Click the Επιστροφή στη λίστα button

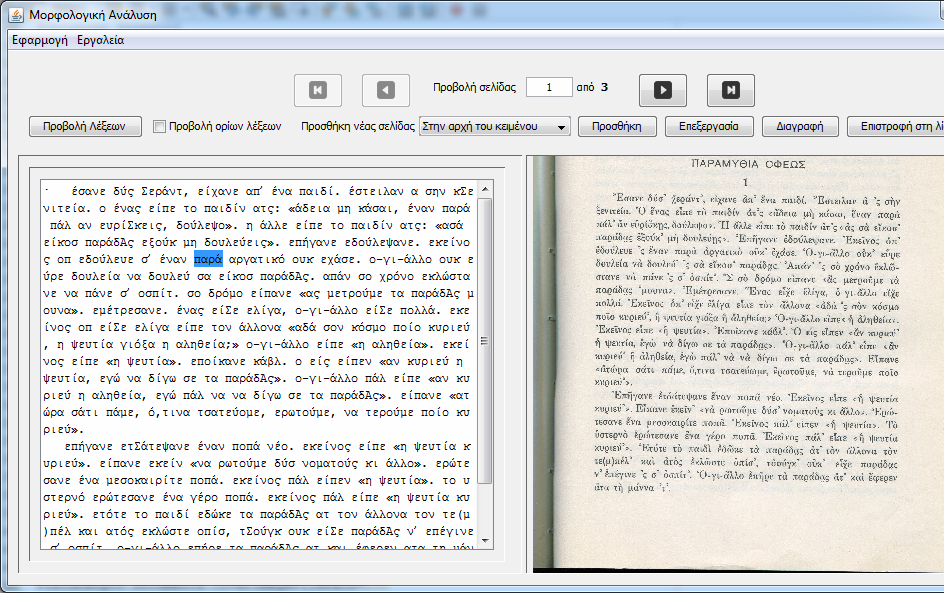click(x=896, y=126)
